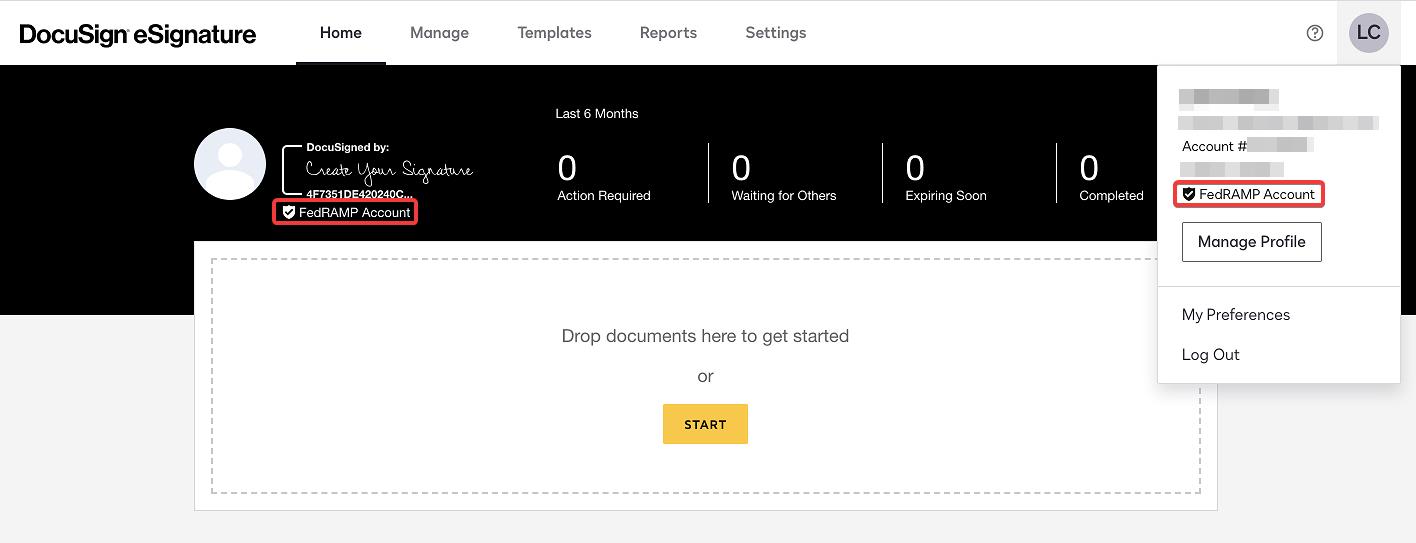The image size is (1416, 543).
Task: Open the LC user avatar menu
Action: [1368, 33]
